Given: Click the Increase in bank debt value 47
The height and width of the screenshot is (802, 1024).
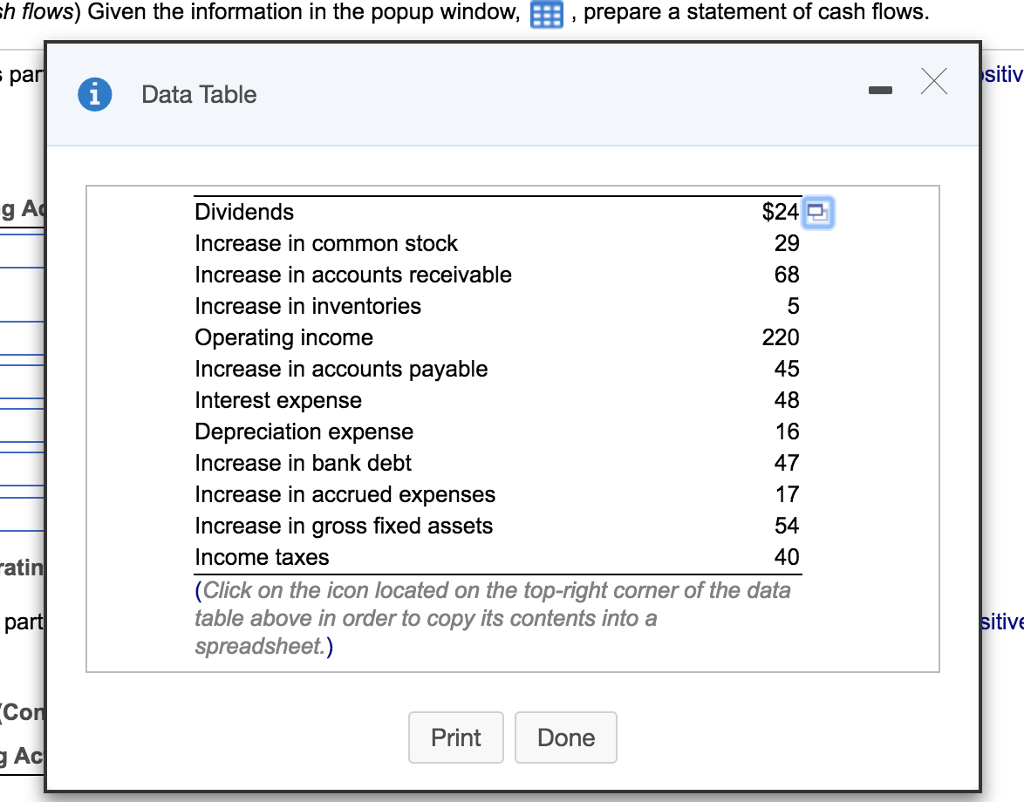Looking at the screenshot, I should pyautogui.click(x=788, y=462).
